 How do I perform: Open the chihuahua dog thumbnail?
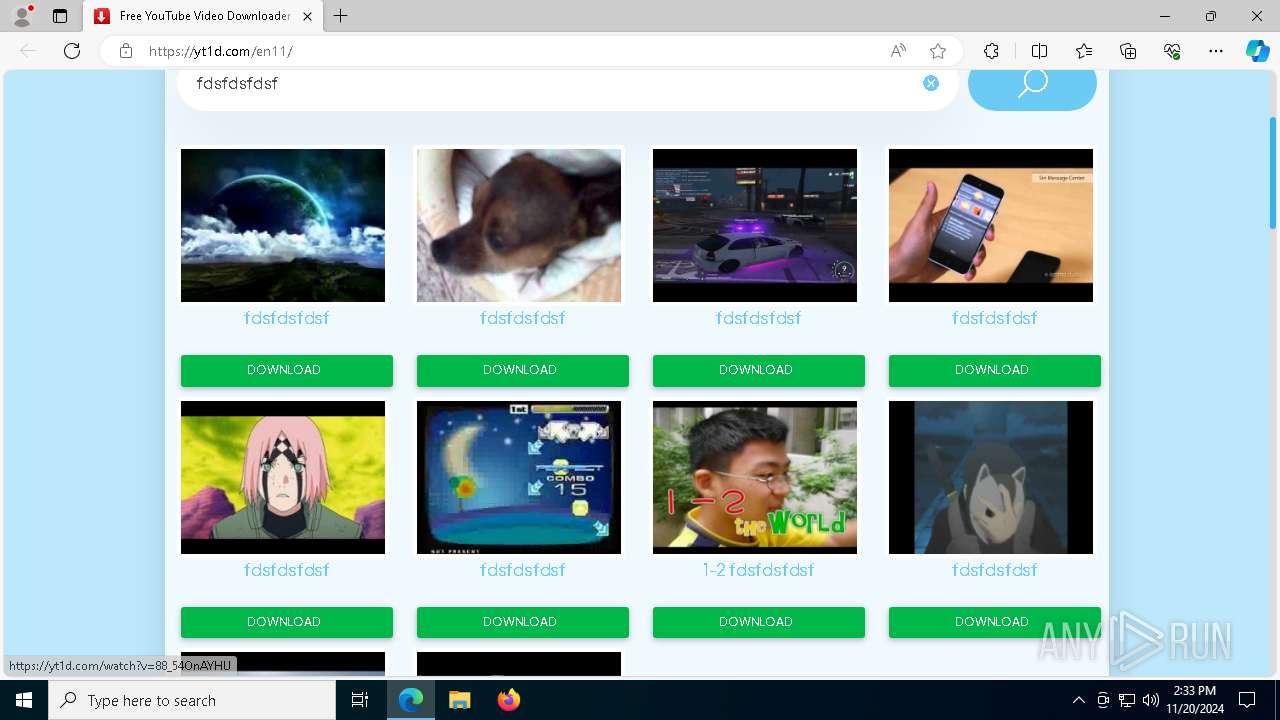point(519,225)
